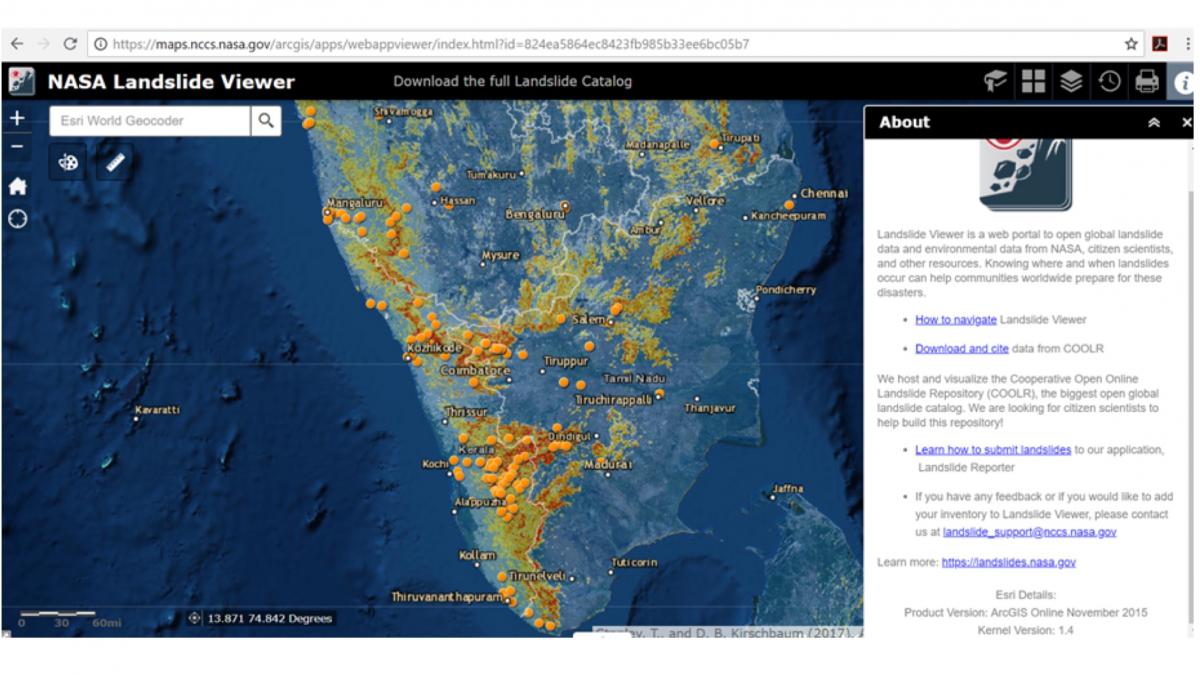Viewport: 1200px width, 675px height.
Task: Find my location on the map
Action: click(x=17, y=219)
